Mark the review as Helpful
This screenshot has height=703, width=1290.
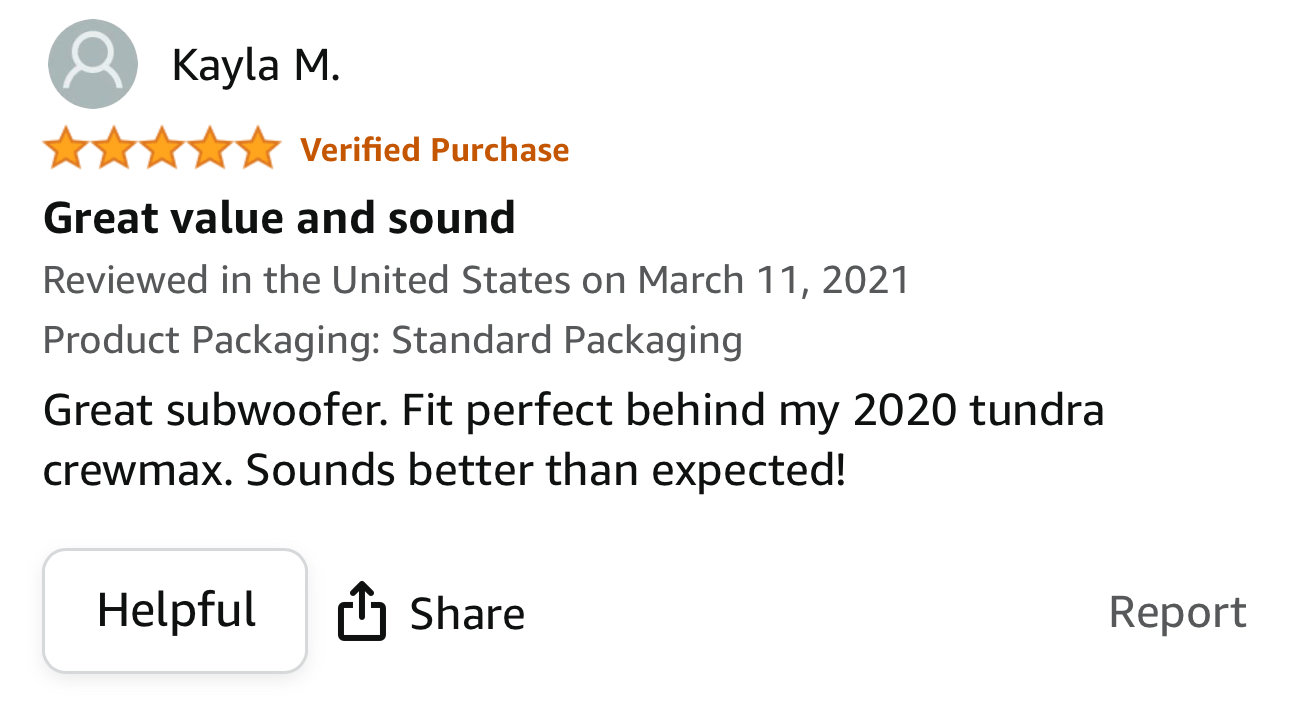click(175, 610)
